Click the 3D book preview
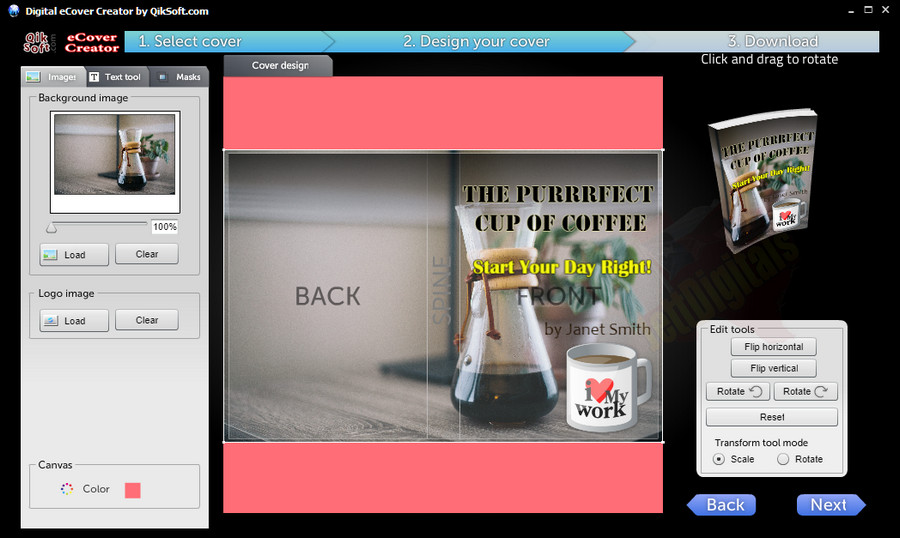The height and width of the screenshot is (538, 900). tap(762, 181)
